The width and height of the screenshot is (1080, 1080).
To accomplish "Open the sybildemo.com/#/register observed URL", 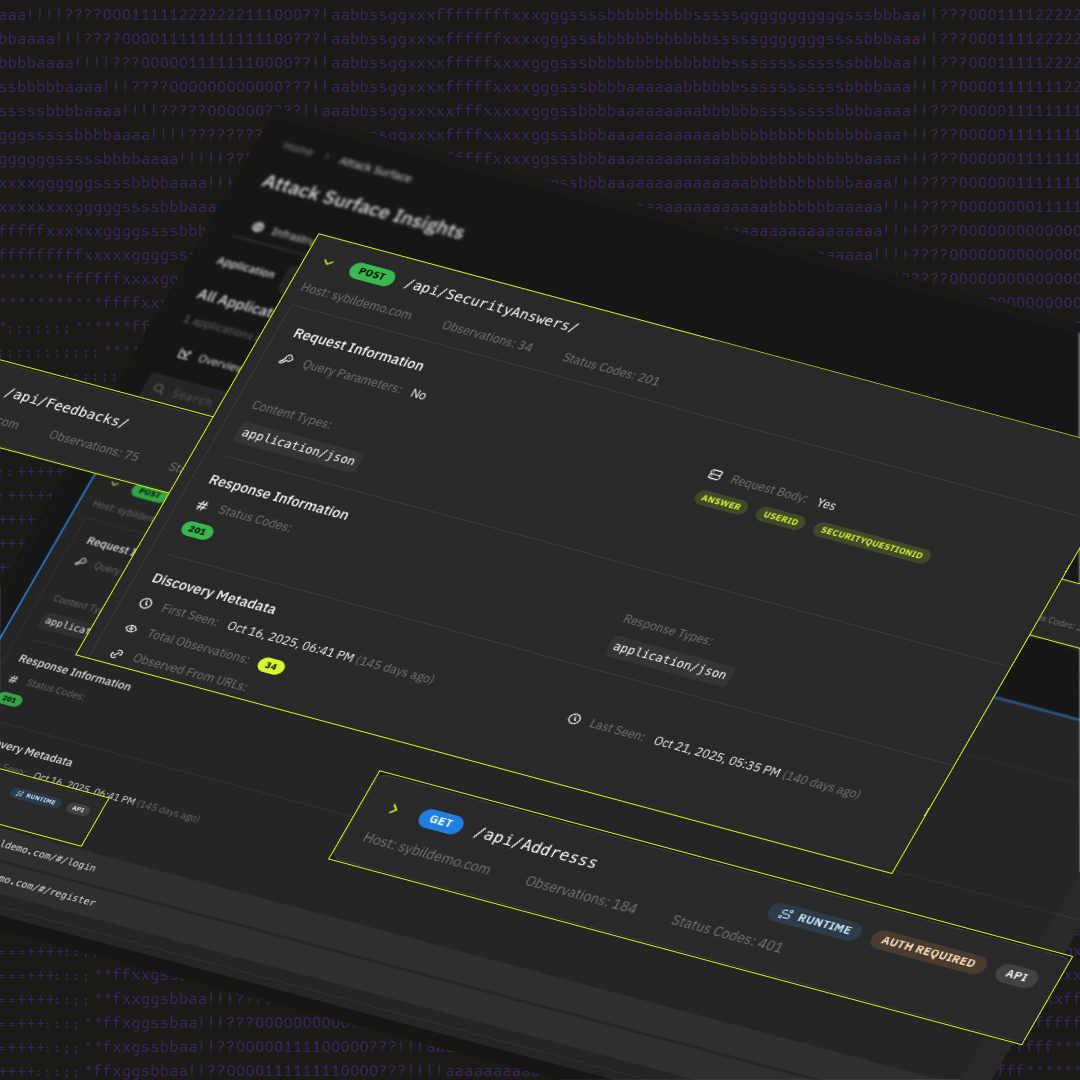I will tap(47, 889).
